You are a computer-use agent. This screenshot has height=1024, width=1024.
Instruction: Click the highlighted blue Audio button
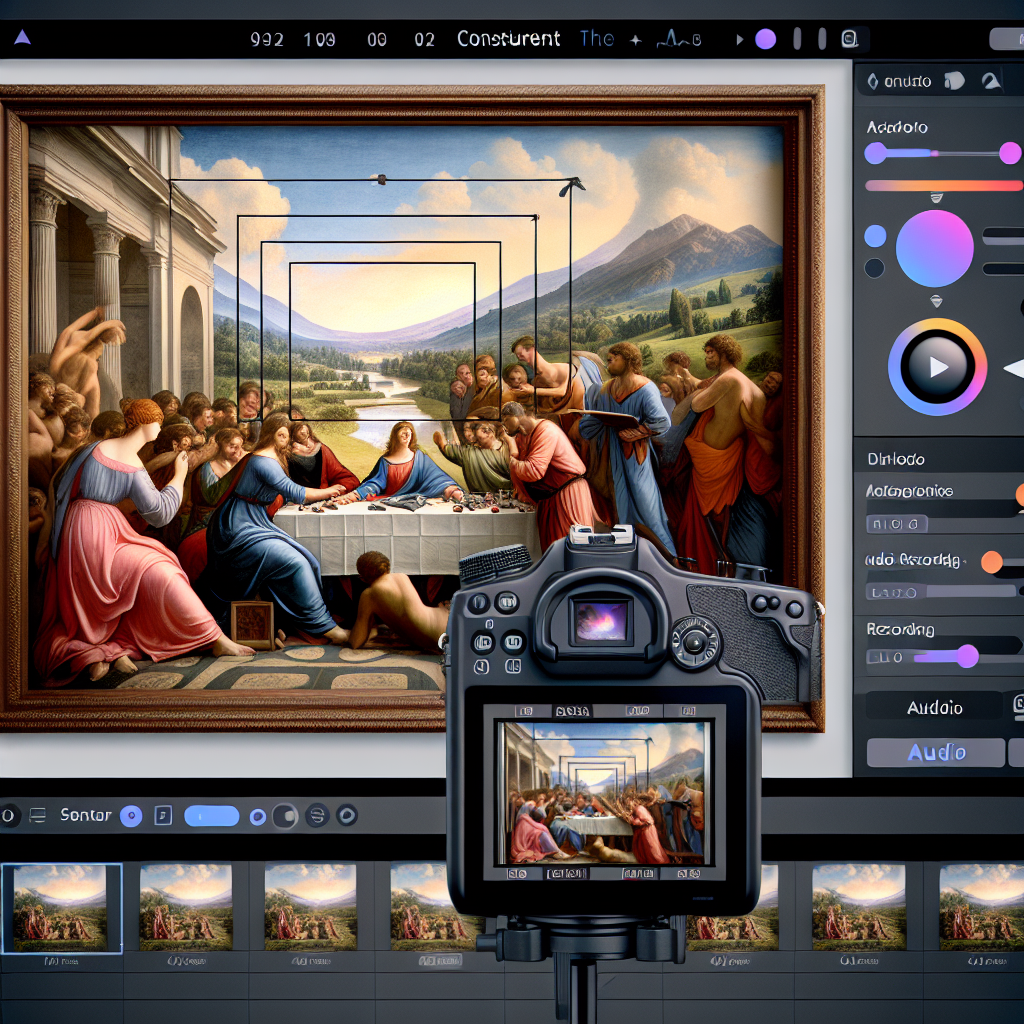(x=935, y=753)
